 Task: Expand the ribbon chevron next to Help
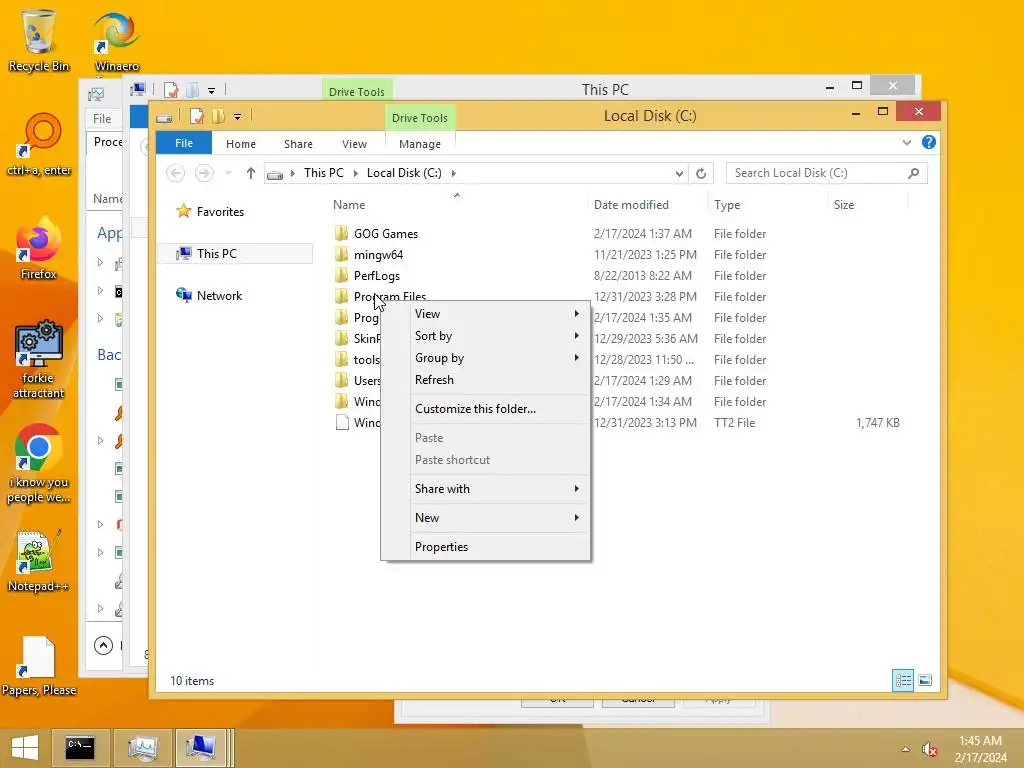[x=906, y=142]
